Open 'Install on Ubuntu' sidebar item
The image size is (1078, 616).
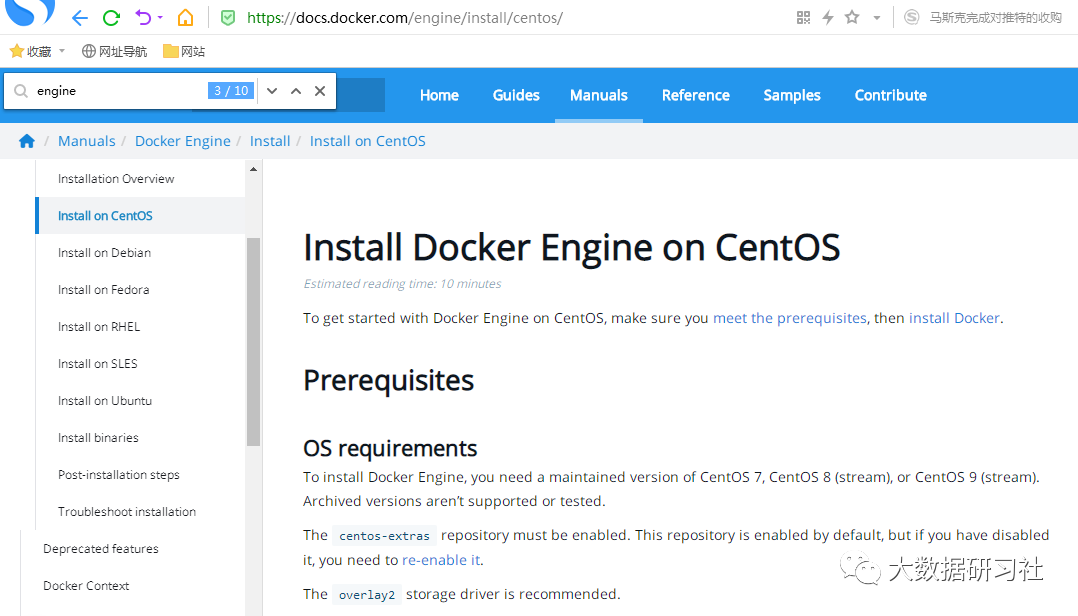(105, 401)
